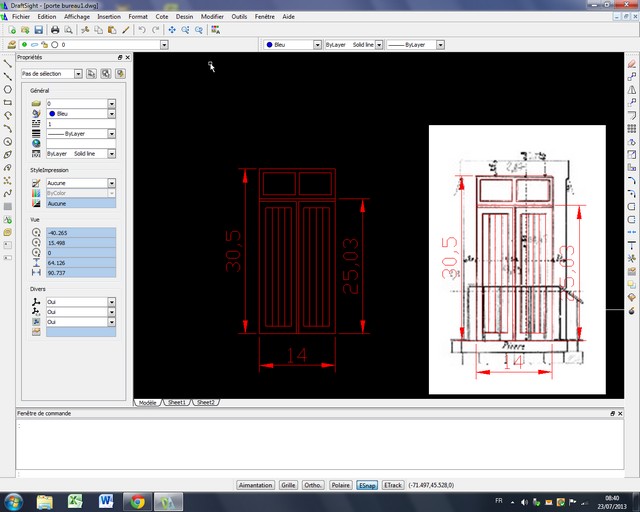Click the Print icon in toolbar
This screenshot has width=640, height=512.
[55, 30]
